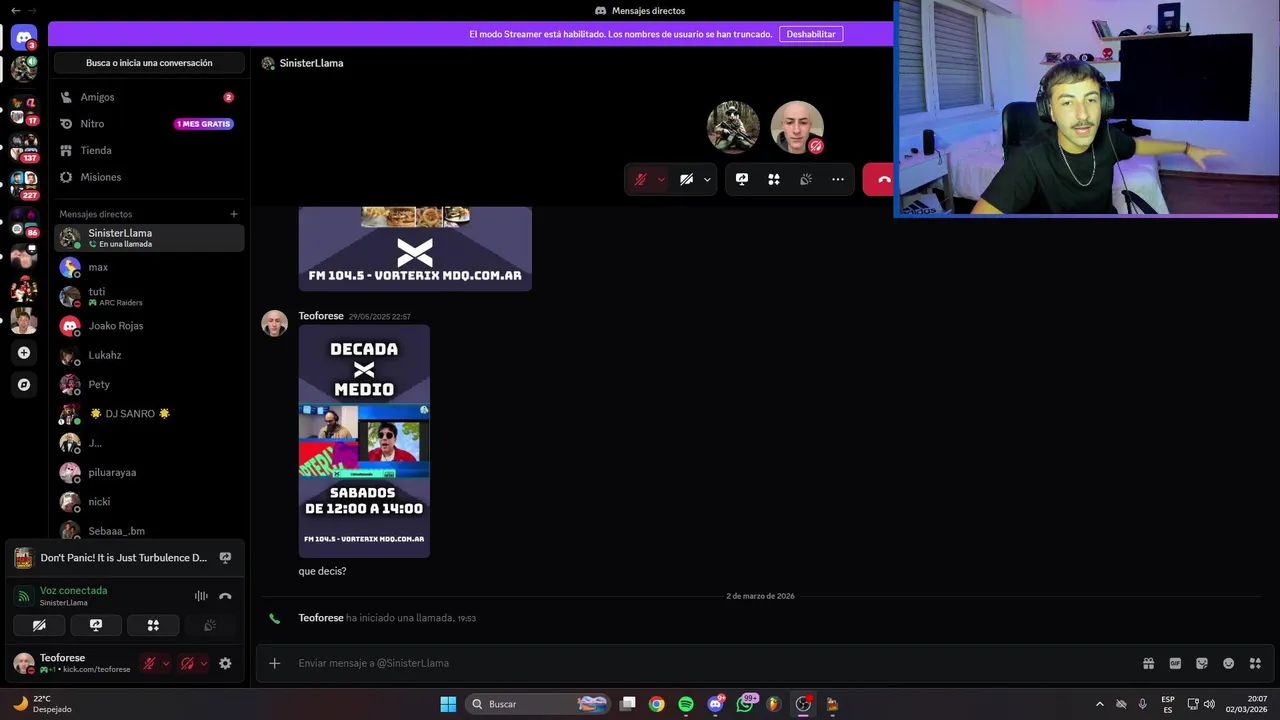The width and height of the screenshot is (1280, 720).
Task: Open the server with 137 badge
Action: coord(24,147)
